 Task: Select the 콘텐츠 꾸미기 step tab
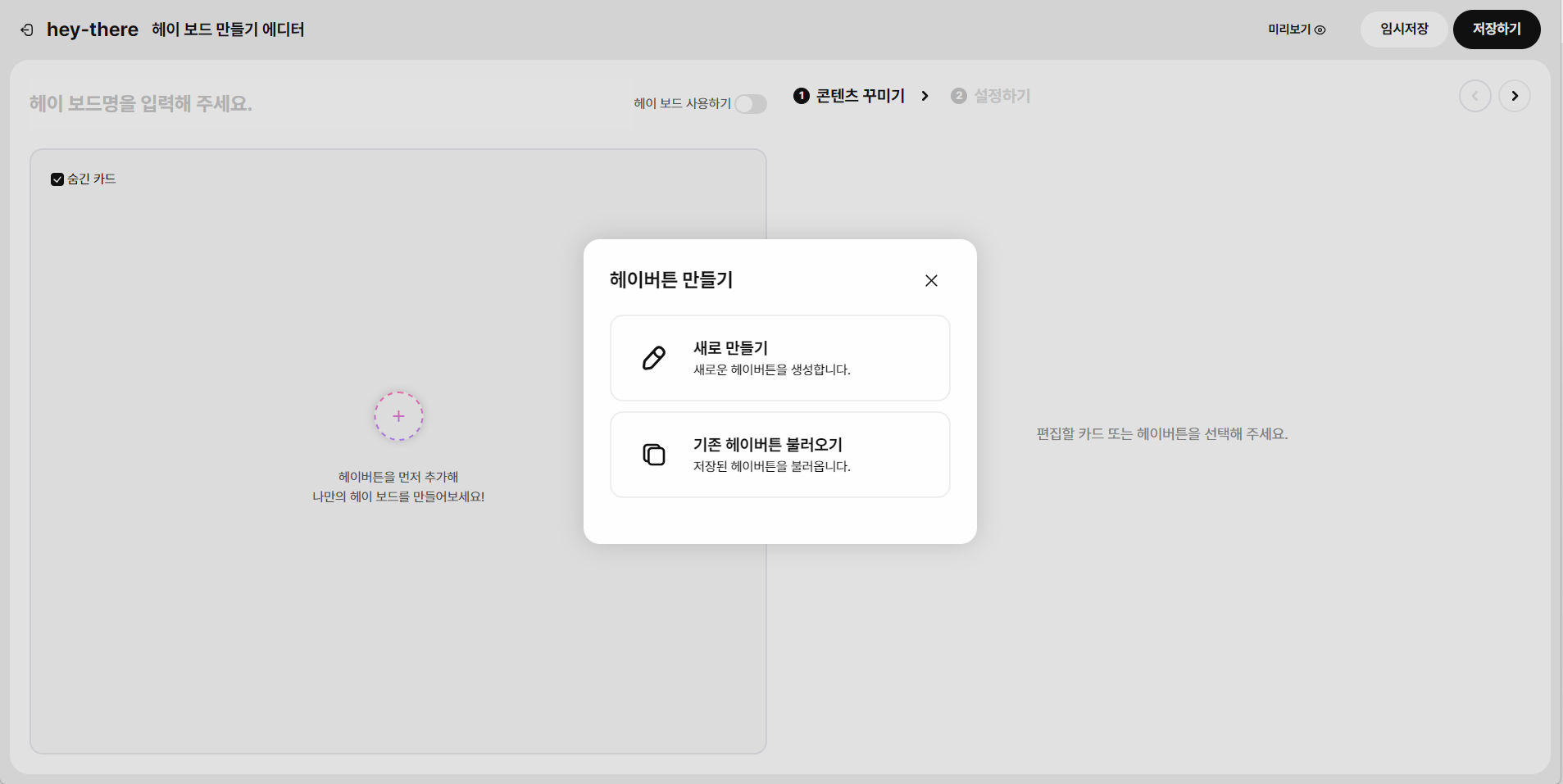coord(849,96)
